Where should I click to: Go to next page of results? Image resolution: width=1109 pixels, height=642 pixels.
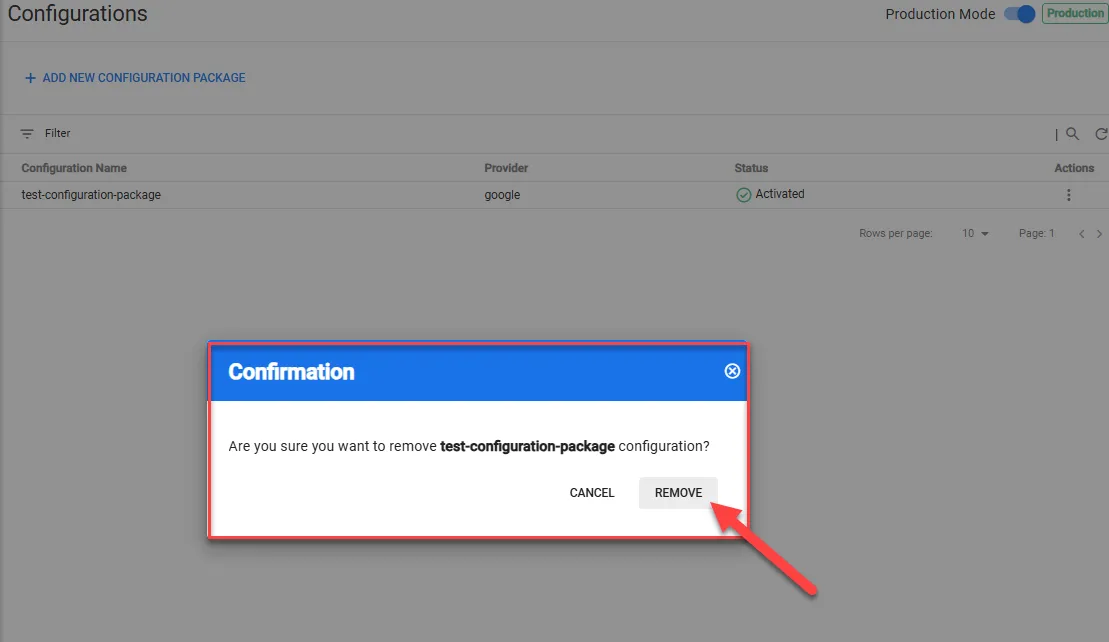[x=1099, y=234]
